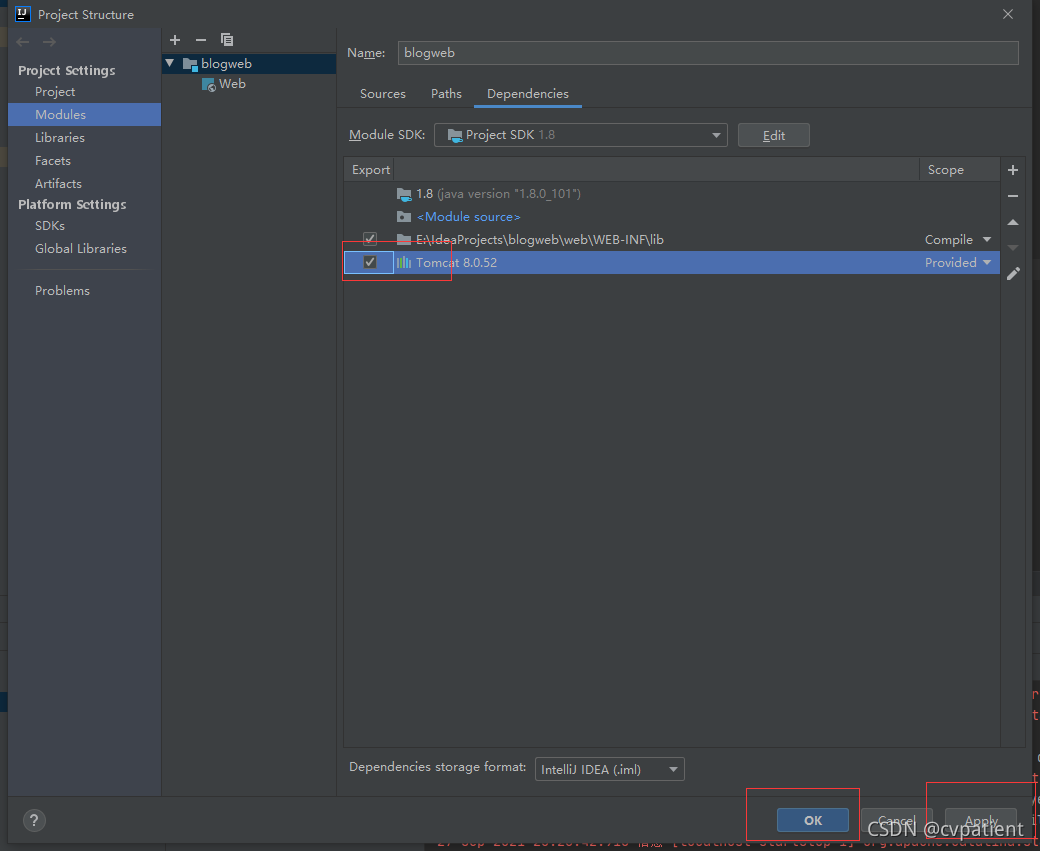Open help with the question mark icon
Image resolution: width=1040 pixels, height=851 pixels.
pyautogui.click(x=34, y=820)
